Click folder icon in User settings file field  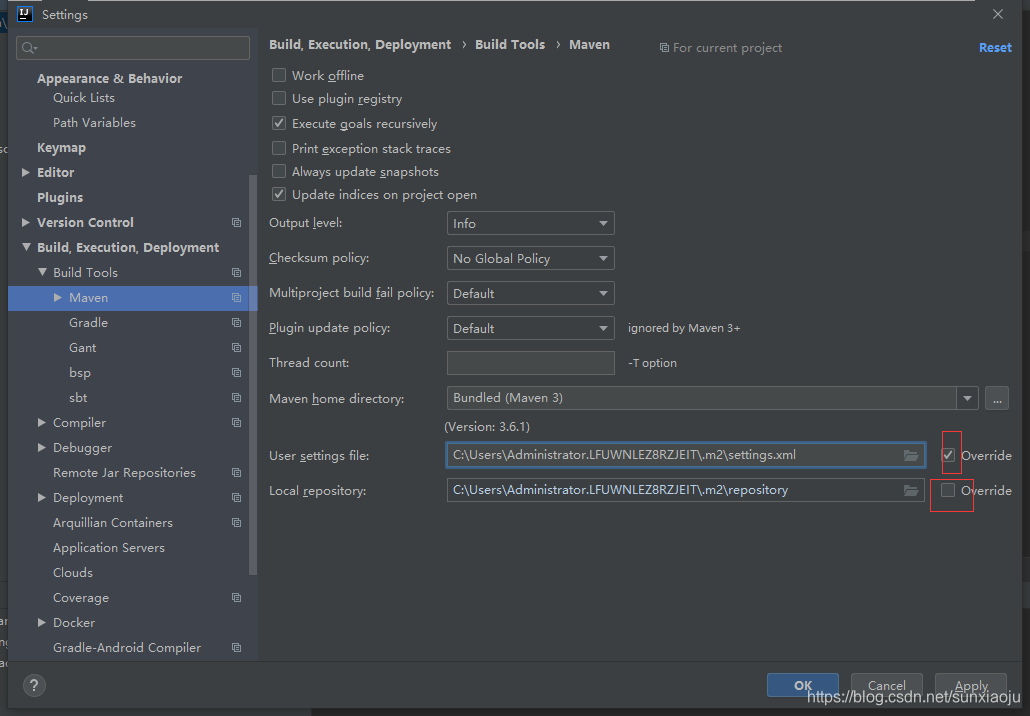coord(910,455)
